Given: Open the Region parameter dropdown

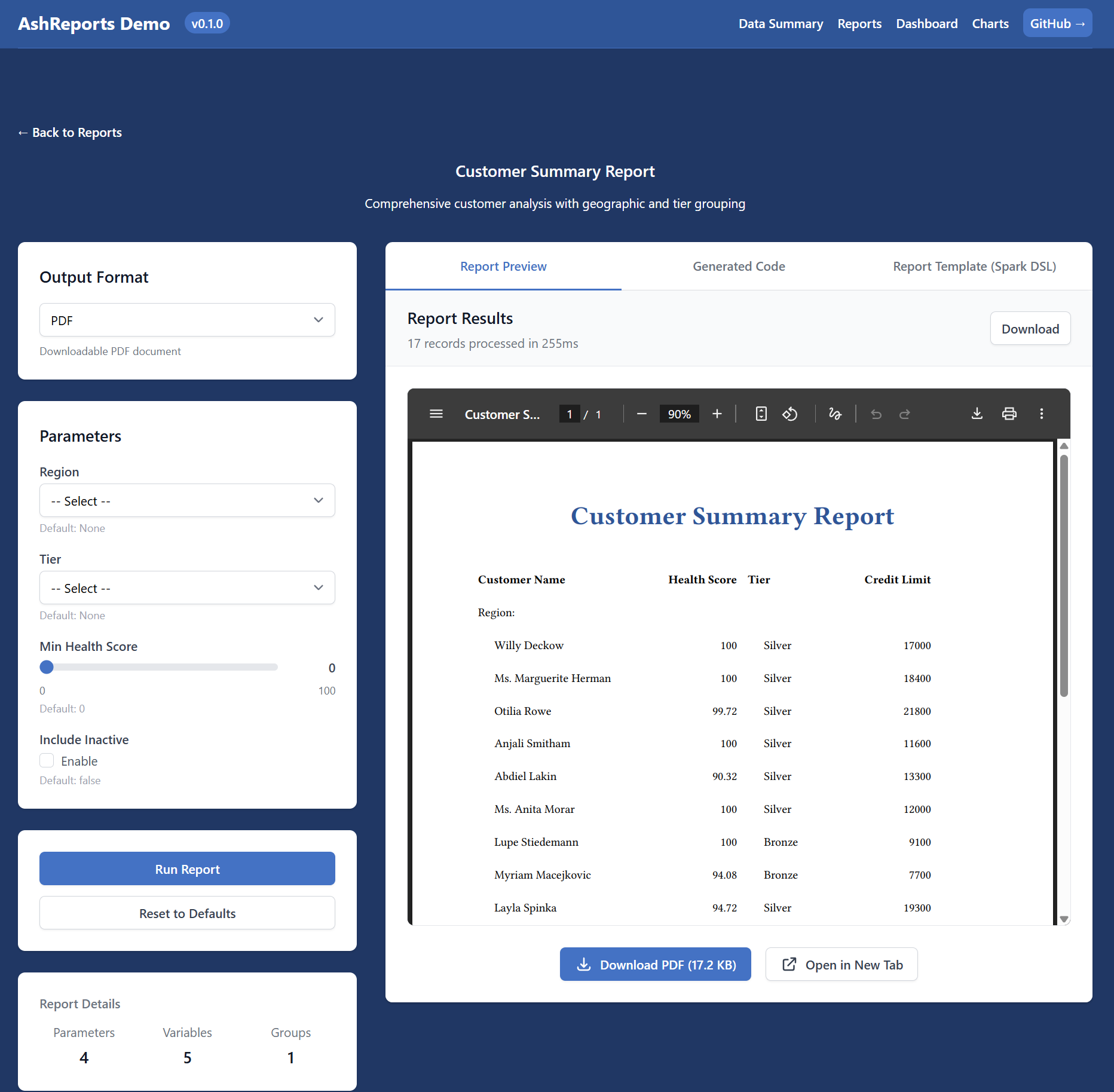Looking at the screenshot, I should point(187,500).
